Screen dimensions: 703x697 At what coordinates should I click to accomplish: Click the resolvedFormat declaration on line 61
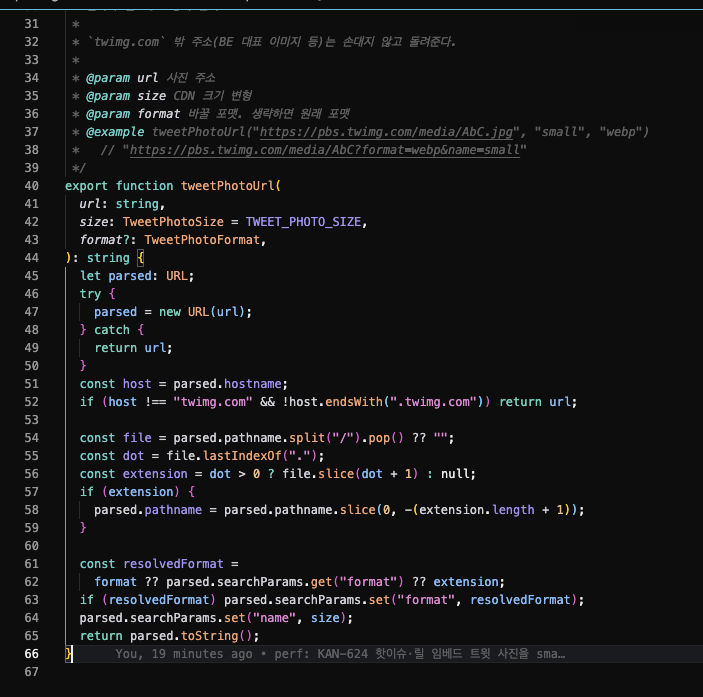pos(173,564)
